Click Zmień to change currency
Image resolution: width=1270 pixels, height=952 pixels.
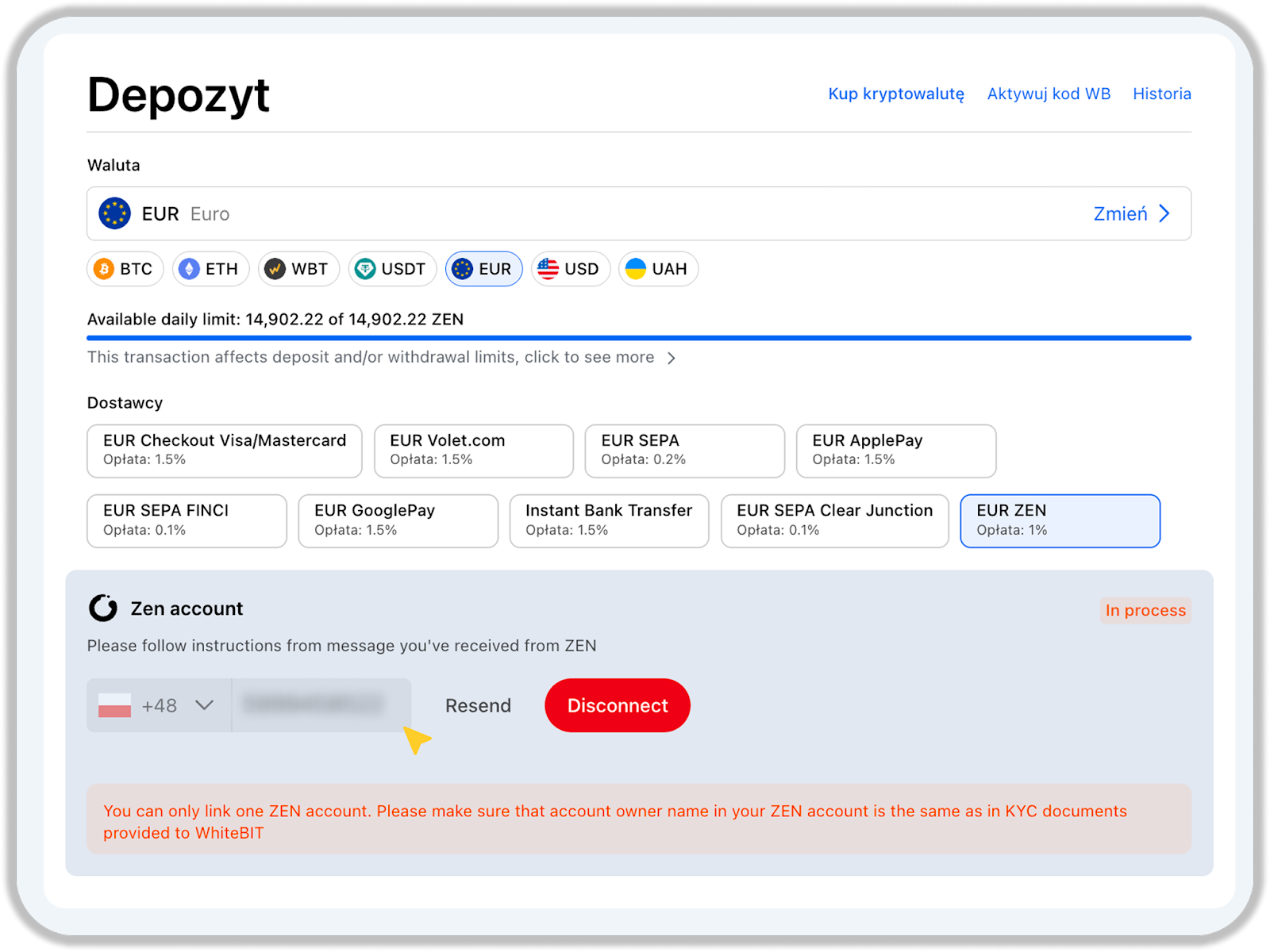1131,213
